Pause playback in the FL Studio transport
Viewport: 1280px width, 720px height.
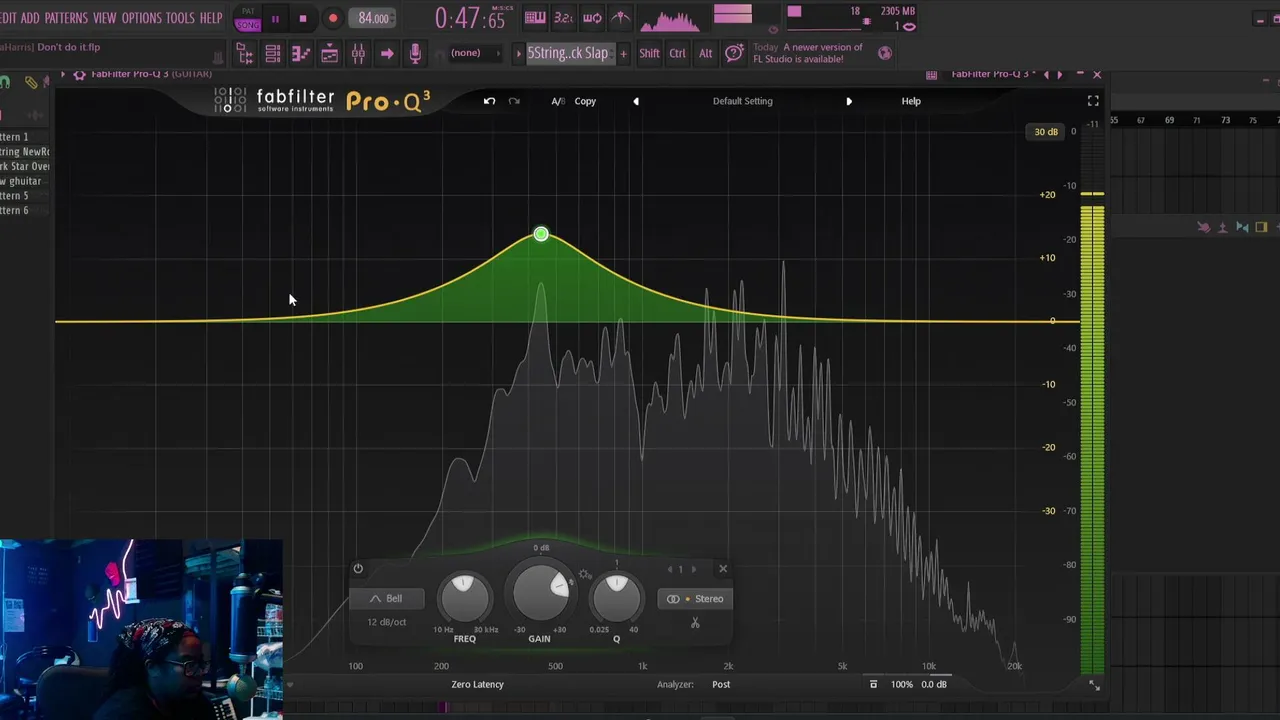[x=275, y=18]
